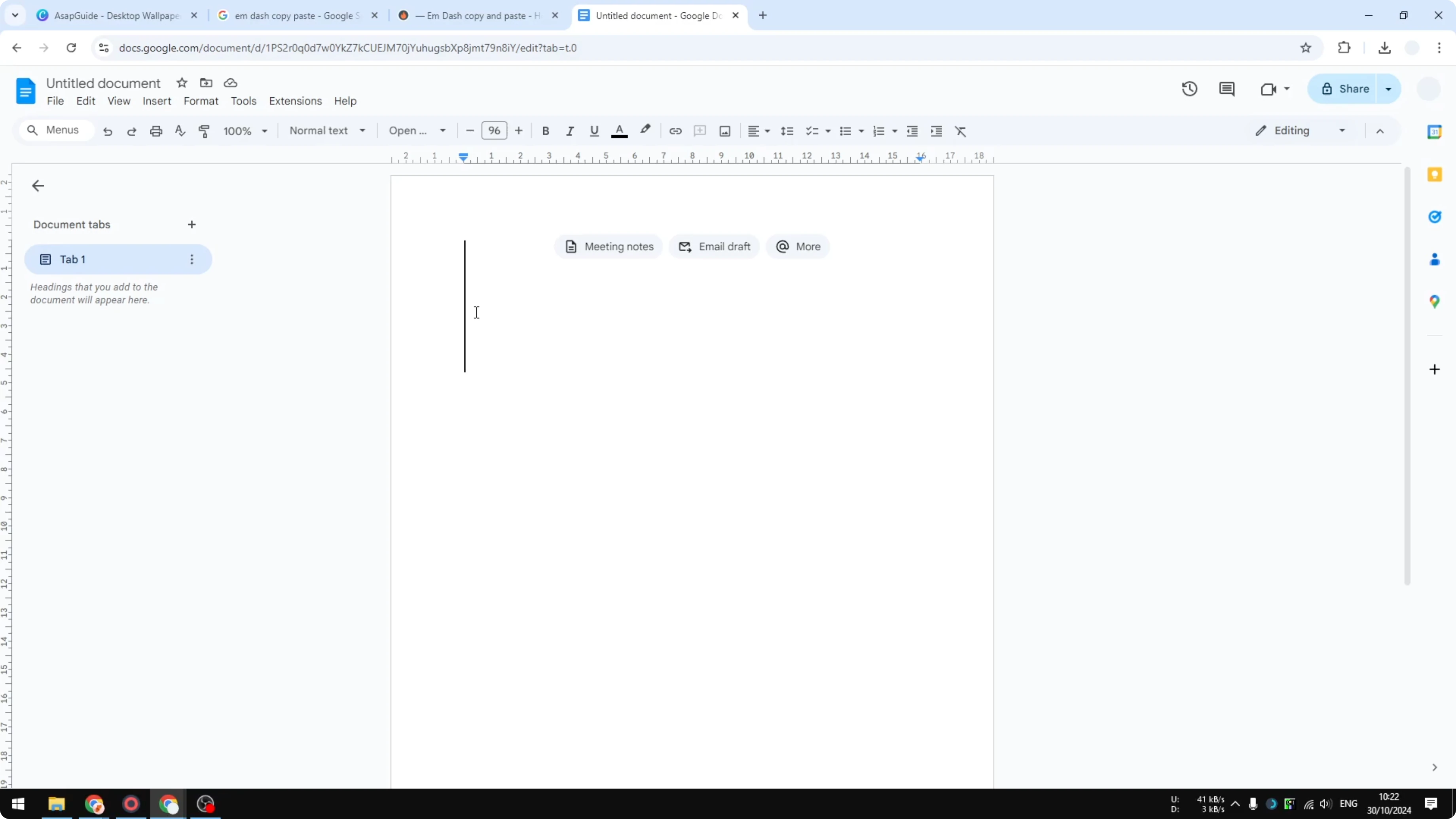Choose a text color
Image resolution: width=1456 pixels, height=819 pixels.
click(619, 131)
